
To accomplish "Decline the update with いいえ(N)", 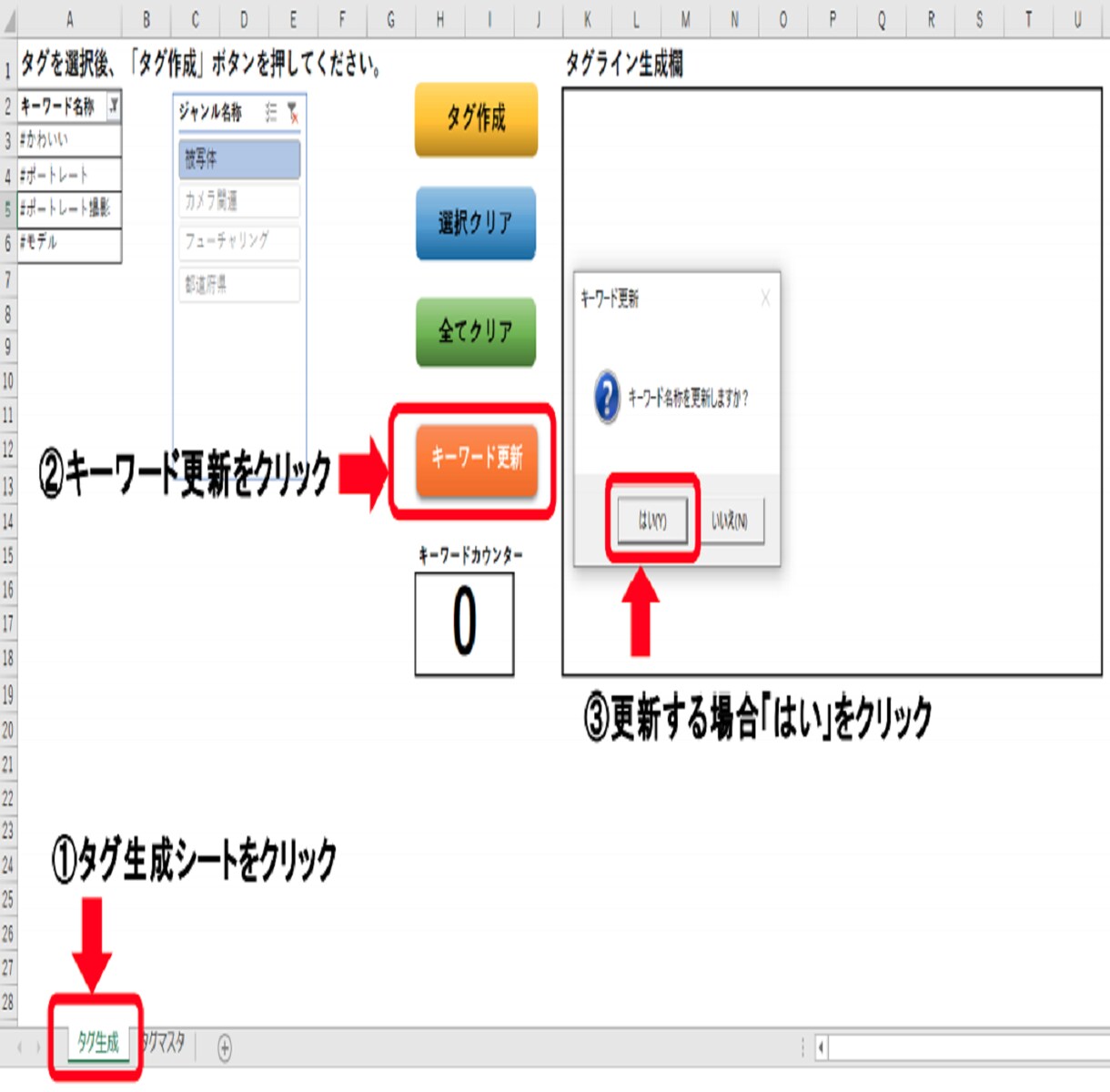I will coord(730,521).
